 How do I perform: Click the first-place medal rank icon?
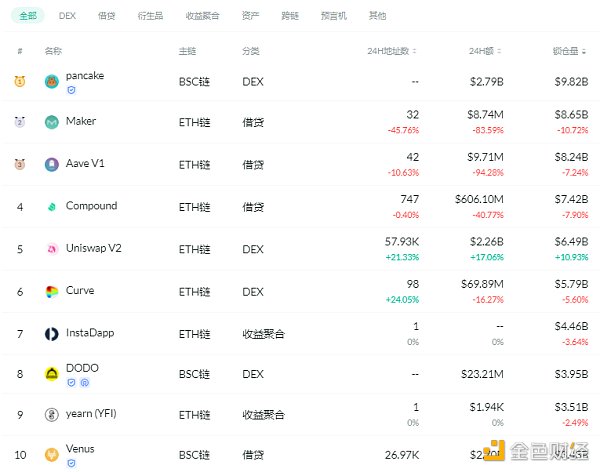(19, 81)
